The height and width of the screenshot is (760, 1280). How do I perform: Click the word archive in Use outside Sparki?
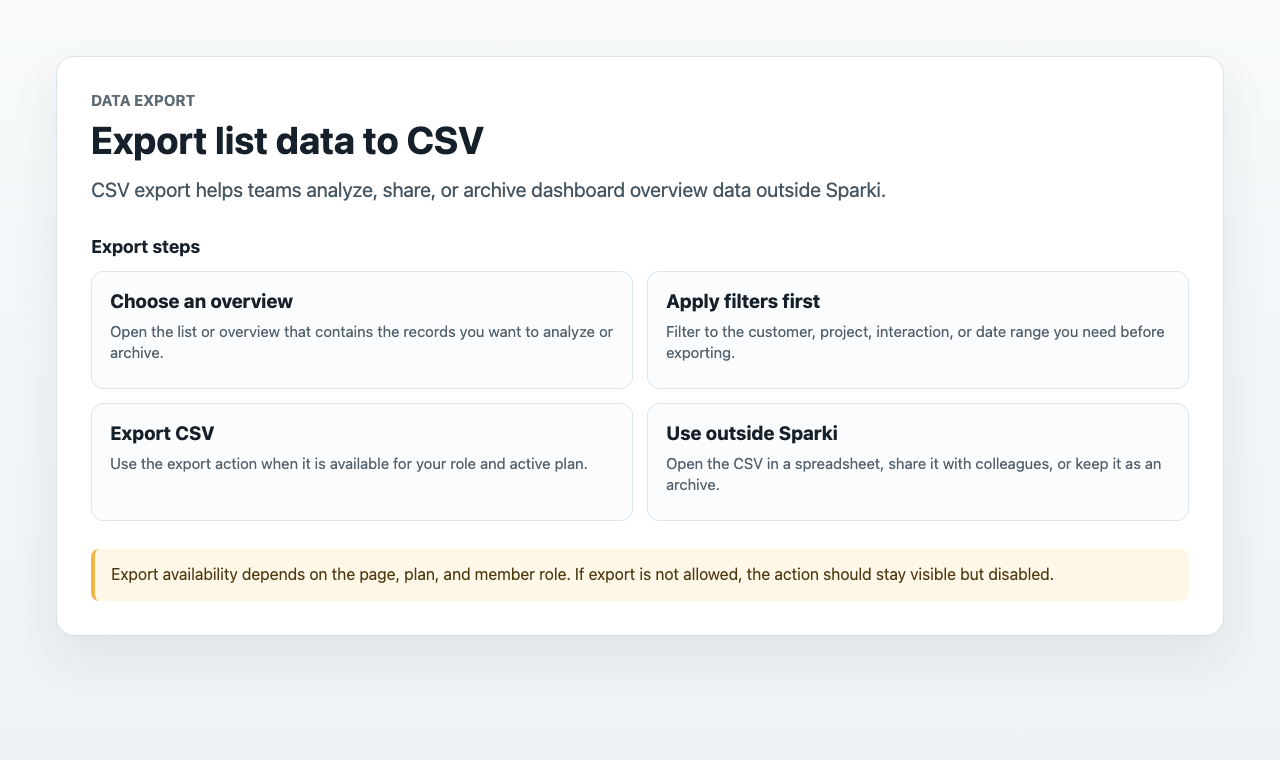tap(692, 484)
